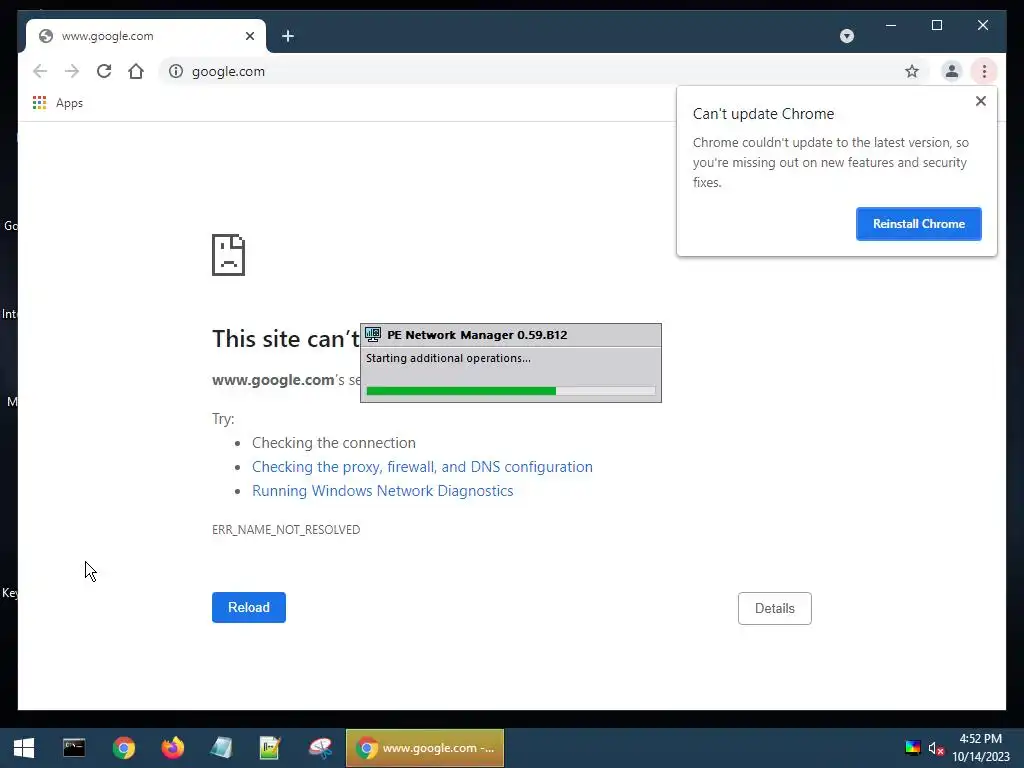The height and width of the screenshot is (768, 1024).
Task: Minimize the Chrome window
Action: (891, 25)
